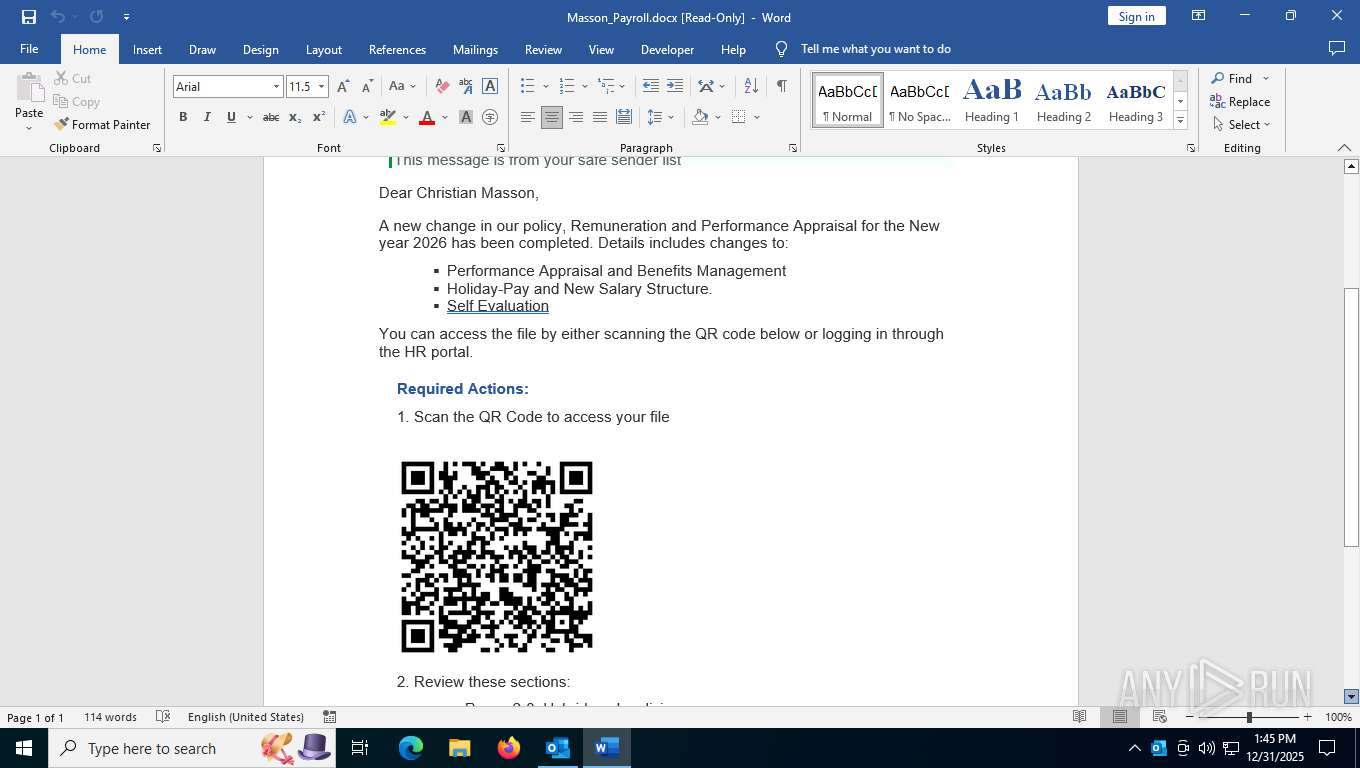Toggle Center alignment
The width and height of the screenshot is (1360, 768).
pos(552,117)
